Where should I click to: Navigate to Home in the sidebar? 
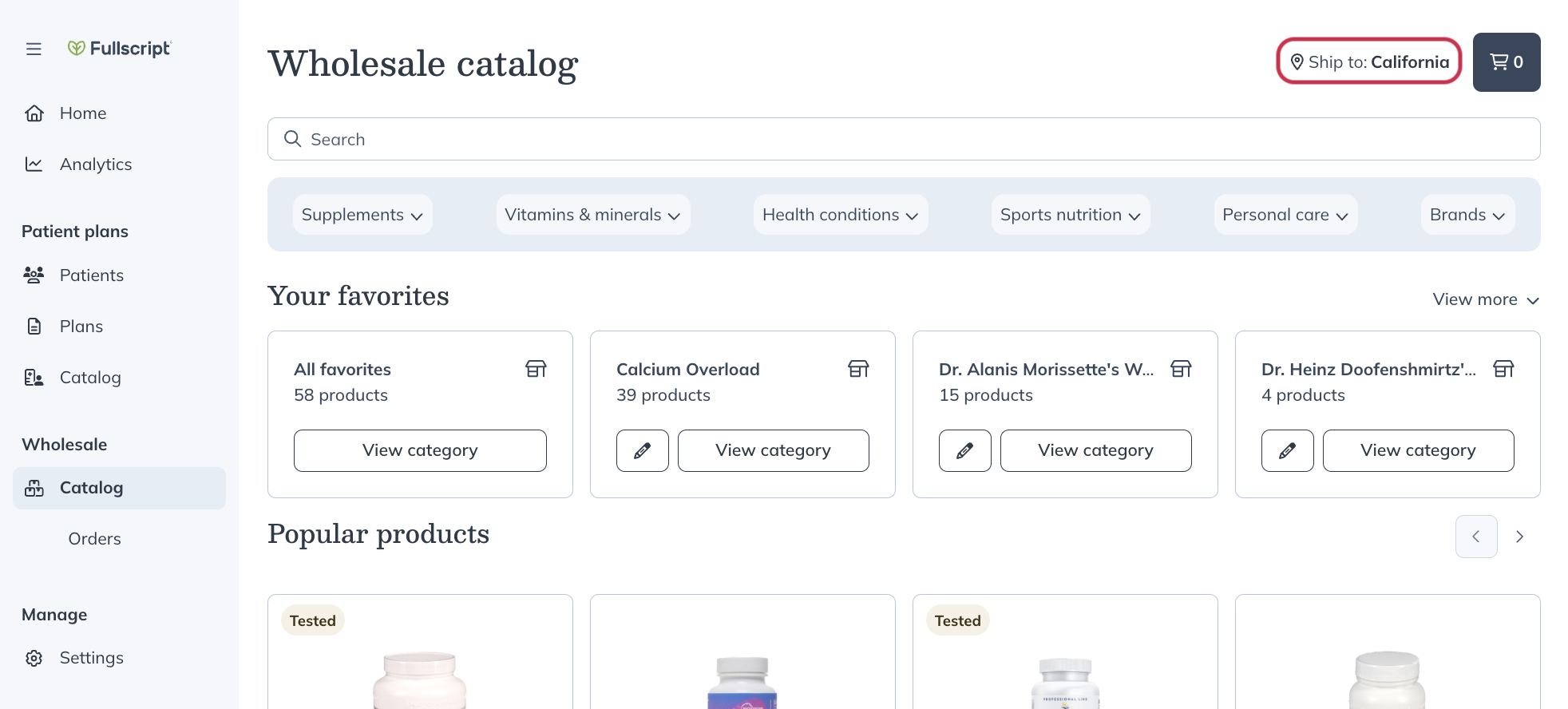[x=82, y=113]
